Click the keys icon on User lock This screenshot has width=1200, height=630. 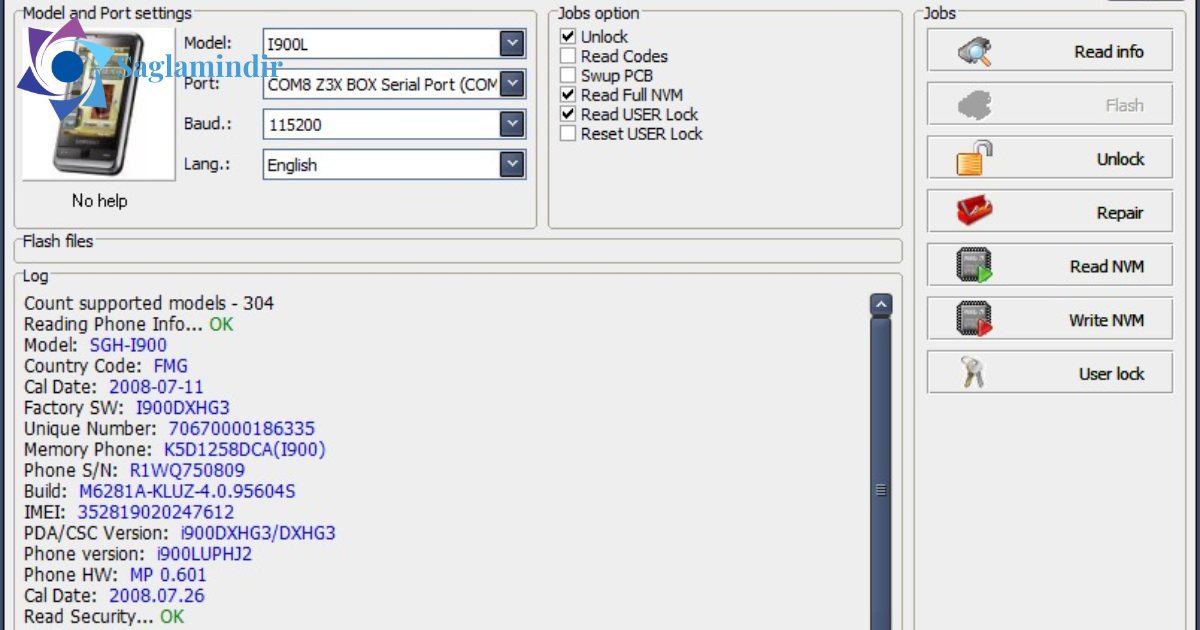(972, 374)
